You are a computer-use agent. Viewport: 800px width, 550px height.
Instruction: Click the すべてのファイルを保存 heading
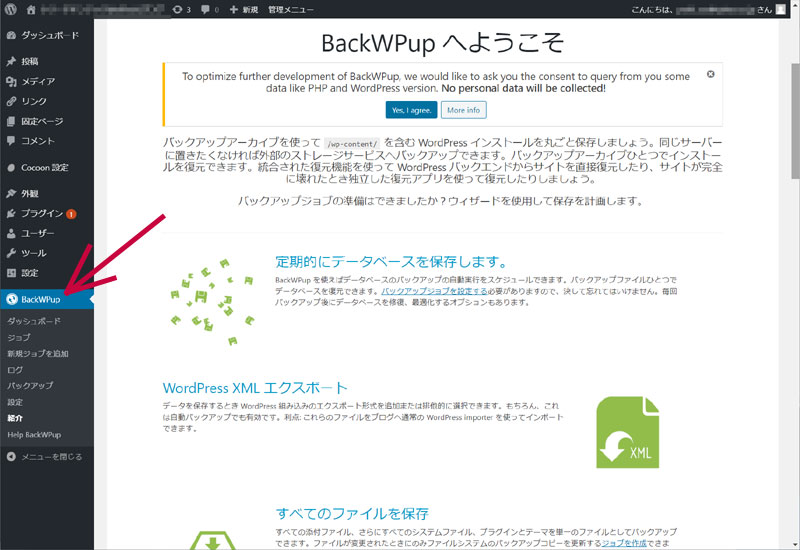[352, 513]
